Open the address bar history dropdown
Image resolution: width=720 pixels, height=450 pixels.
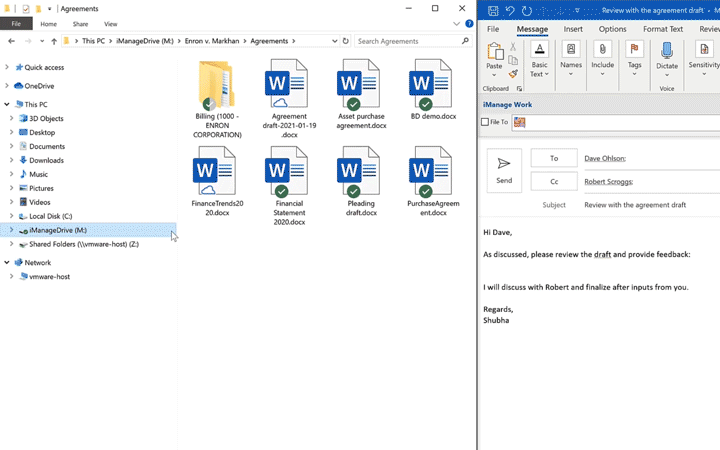click(x=334, y=41)
